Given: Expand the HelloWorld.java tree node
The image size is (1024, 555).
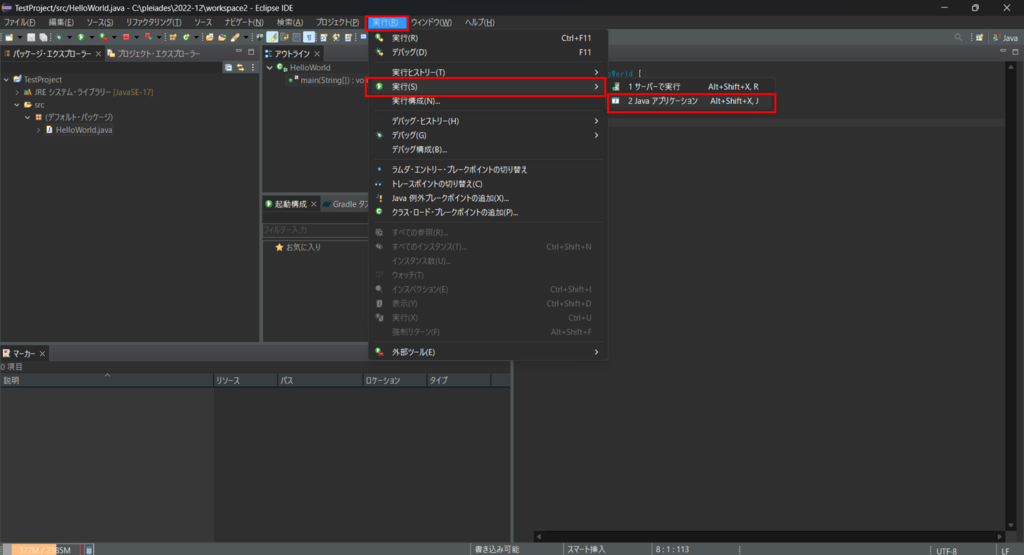Looking at the screenshot, I should click(x=38, y=130).
